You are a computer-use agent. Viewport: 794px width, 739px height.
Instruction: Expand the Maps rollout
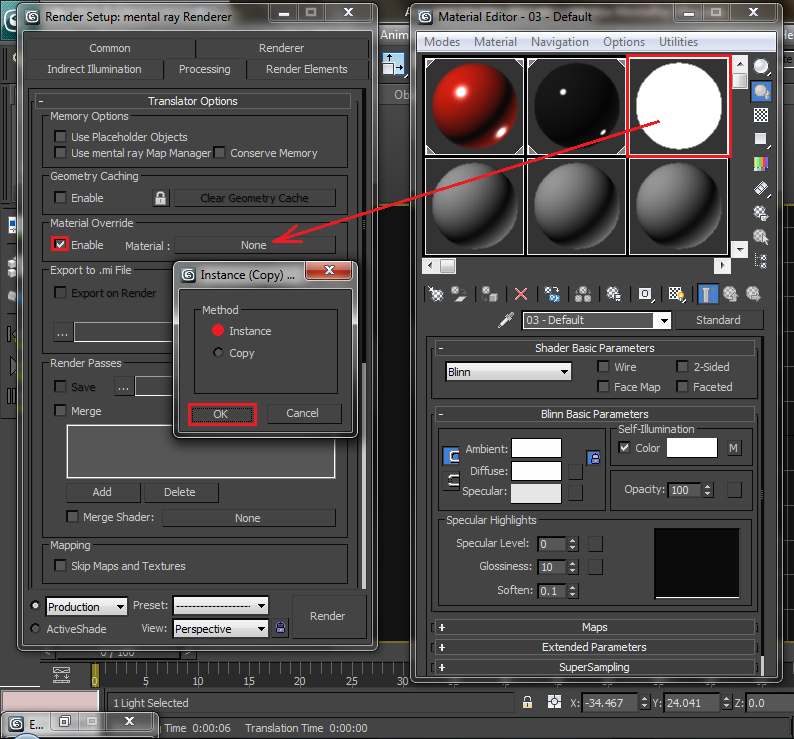pyautogui.click(x=594, y=627)
